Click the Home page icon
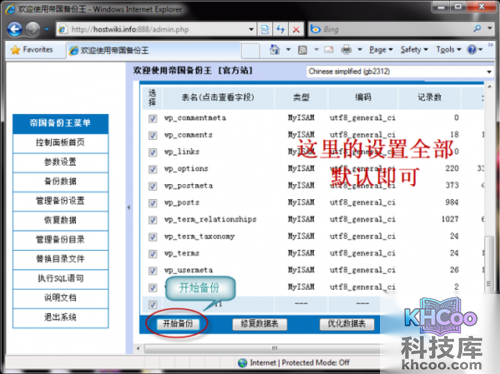This screenshot has width=500, height=374. (x=275, y=50)
